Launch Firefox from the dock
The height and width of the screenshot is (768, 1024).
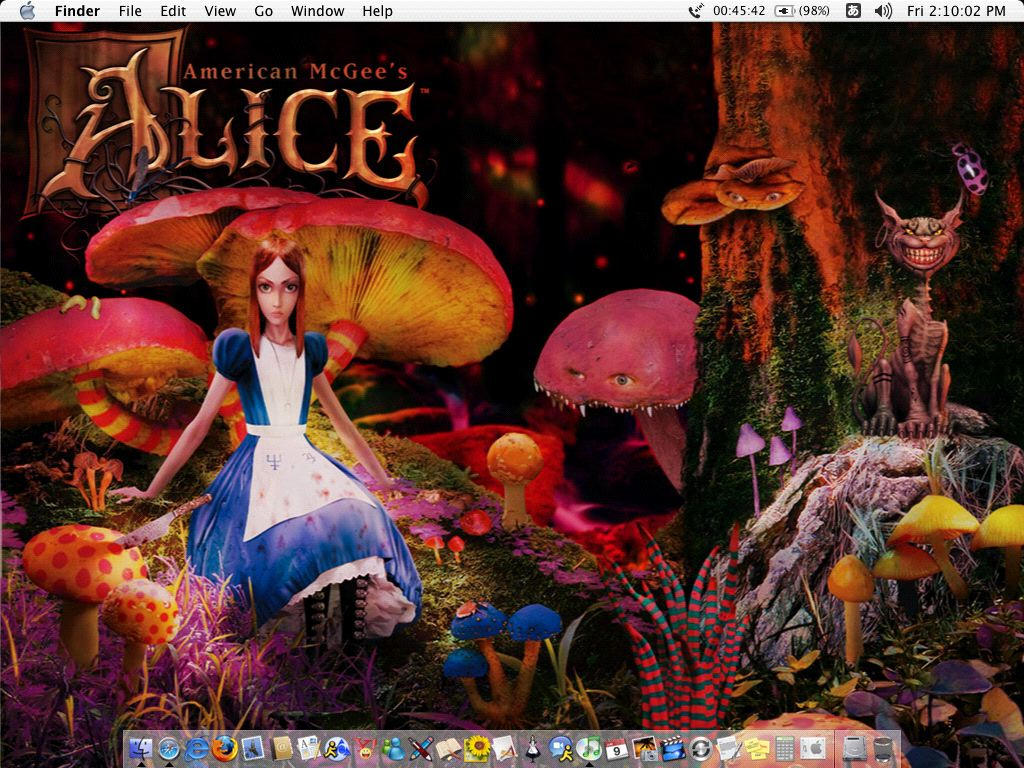pyautogui.click(x=225, y=748)
